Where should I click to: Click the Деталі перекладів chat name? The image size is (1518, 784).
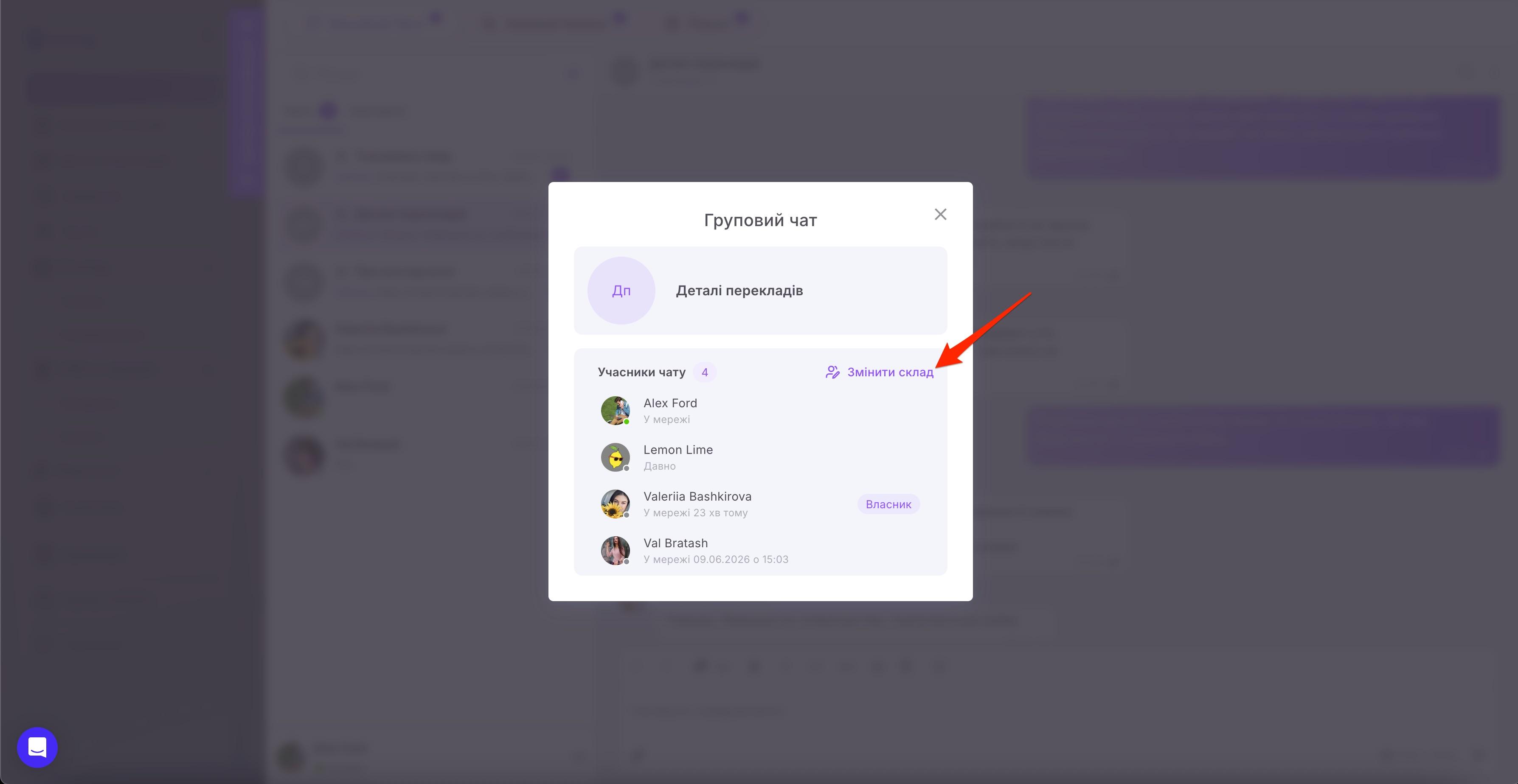click(x=739, y=290)
